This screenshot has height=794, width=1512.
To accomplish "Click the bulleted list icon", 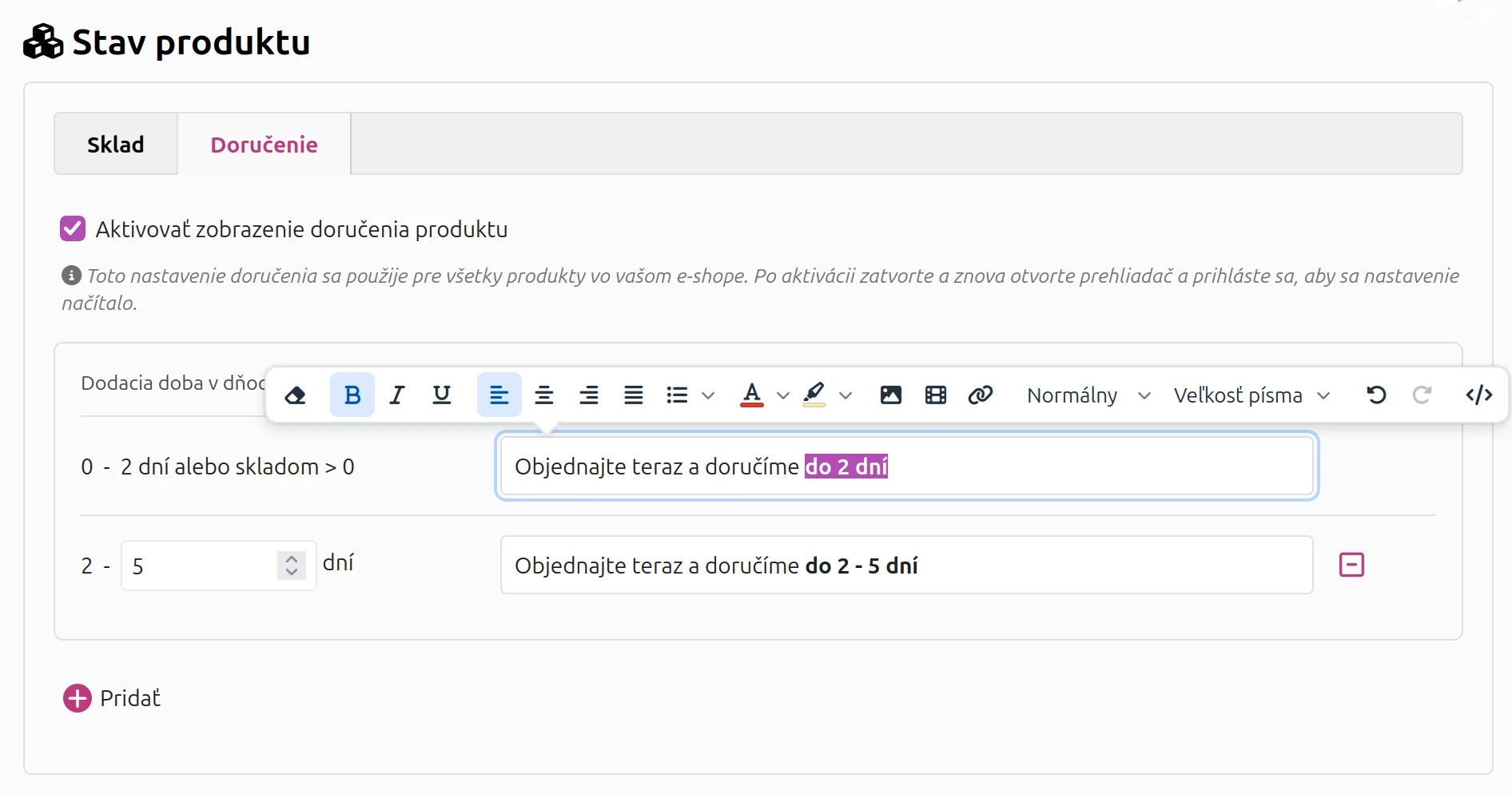I will (x=677, y=395).
